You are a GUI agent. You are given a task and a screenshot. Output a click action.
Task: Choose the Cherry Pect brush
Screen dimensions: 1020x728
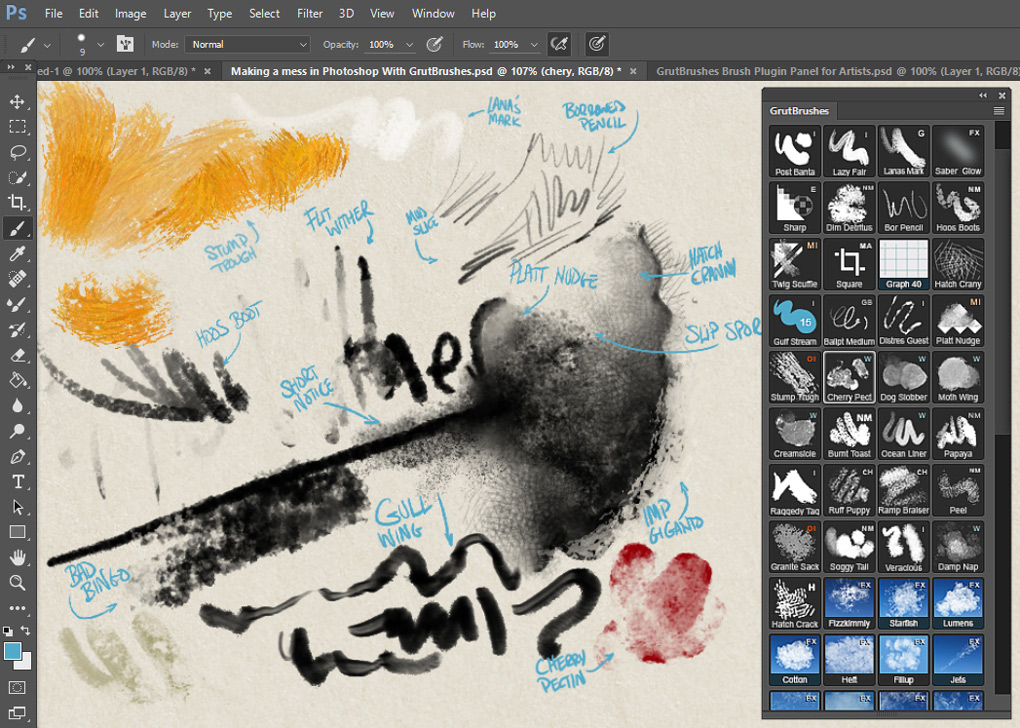click(x=849, y=377)
